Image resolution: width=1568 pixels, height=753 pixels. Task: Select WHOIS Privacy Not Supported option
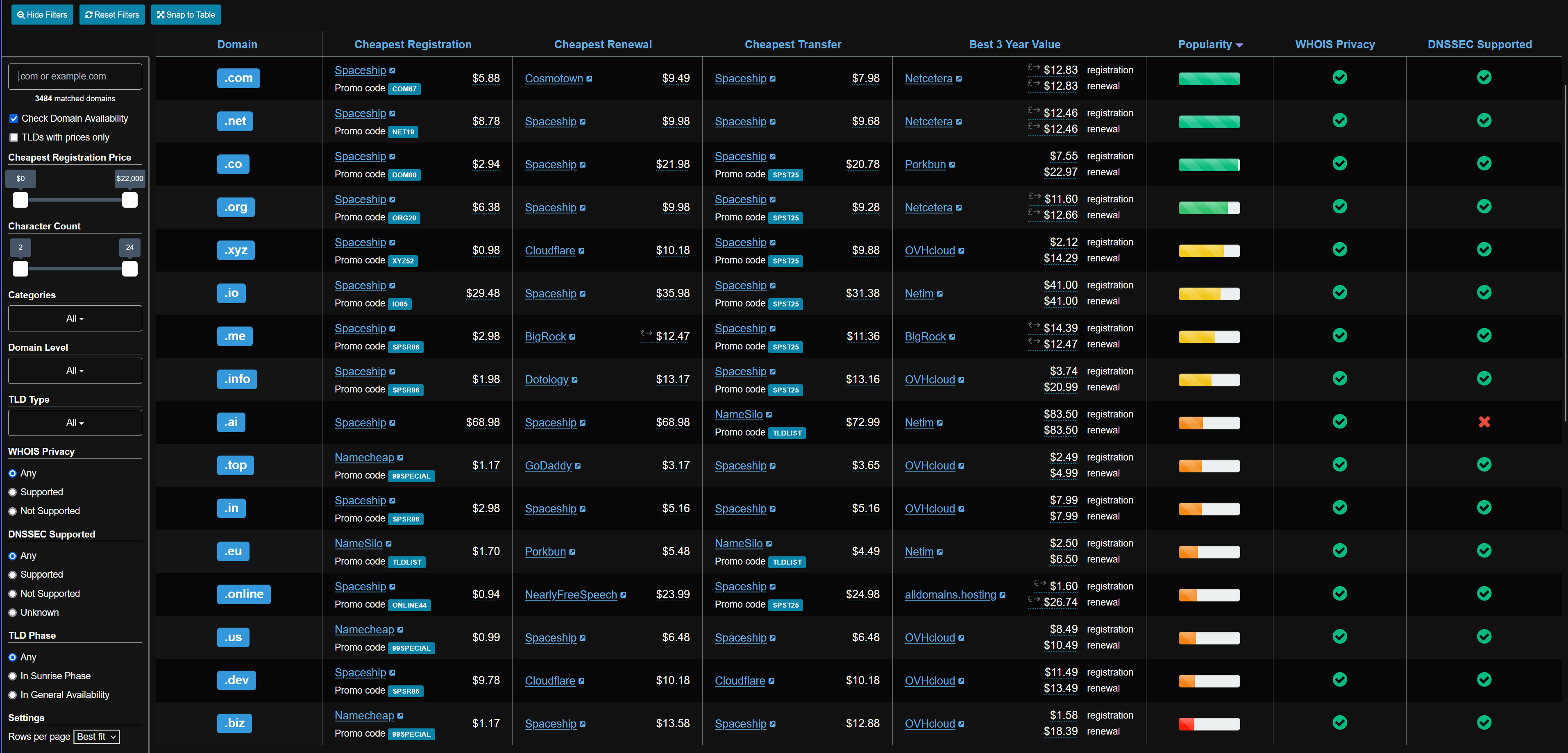tap(12, 511)
